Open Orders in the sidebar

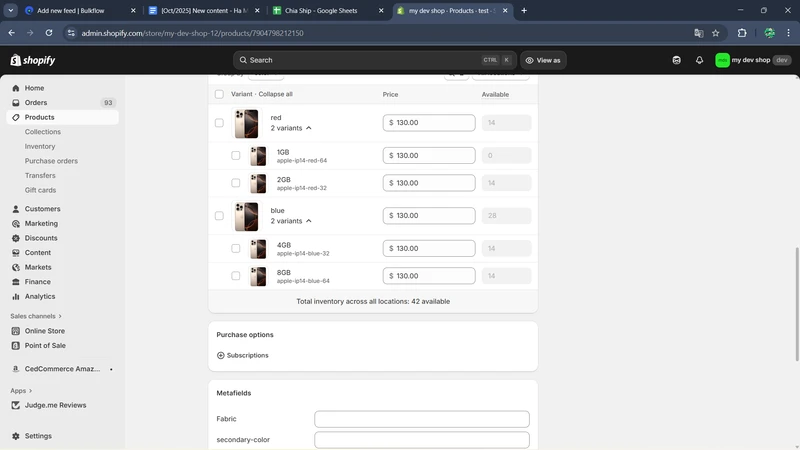(36, 103)
